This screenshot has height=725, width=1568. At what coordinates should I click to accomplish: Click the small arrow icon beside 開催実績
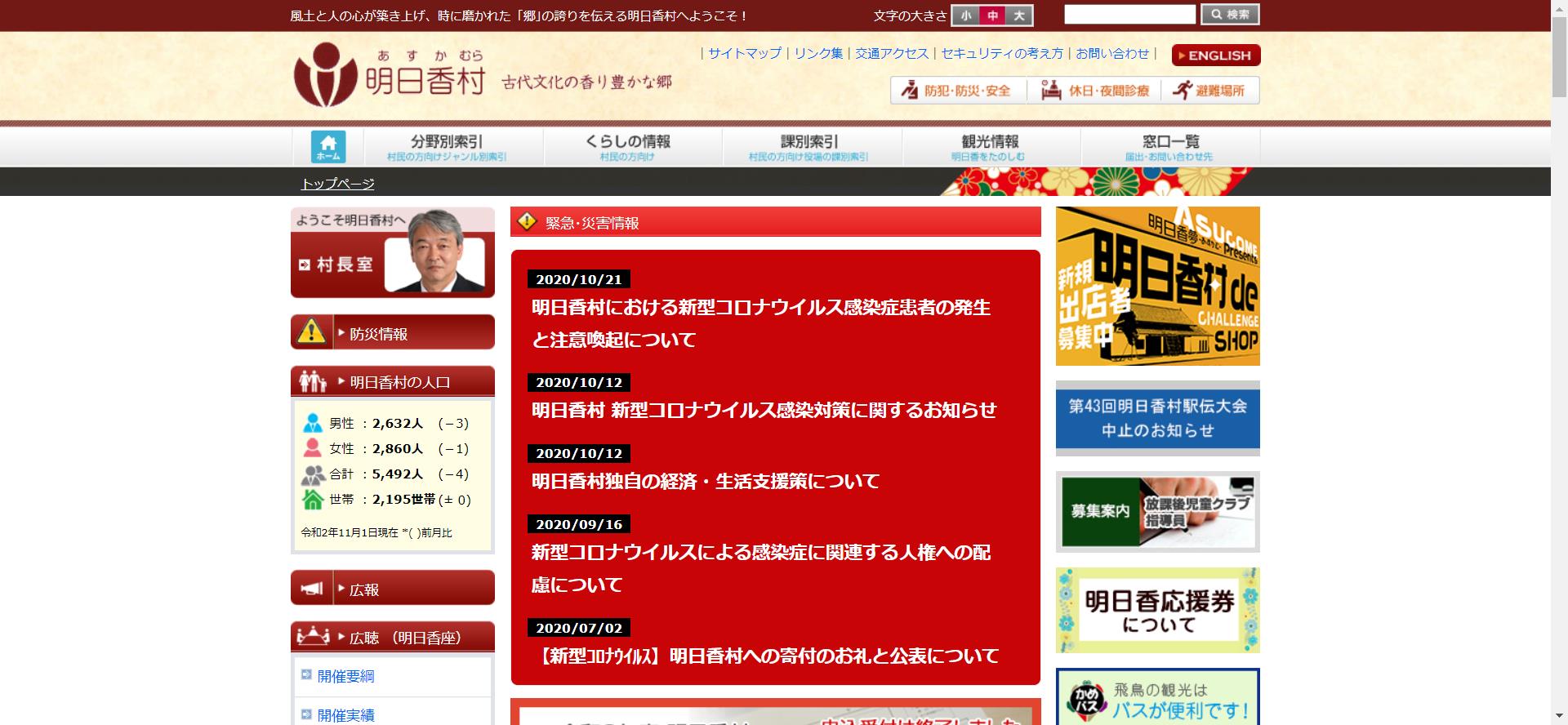click(306, 714)
